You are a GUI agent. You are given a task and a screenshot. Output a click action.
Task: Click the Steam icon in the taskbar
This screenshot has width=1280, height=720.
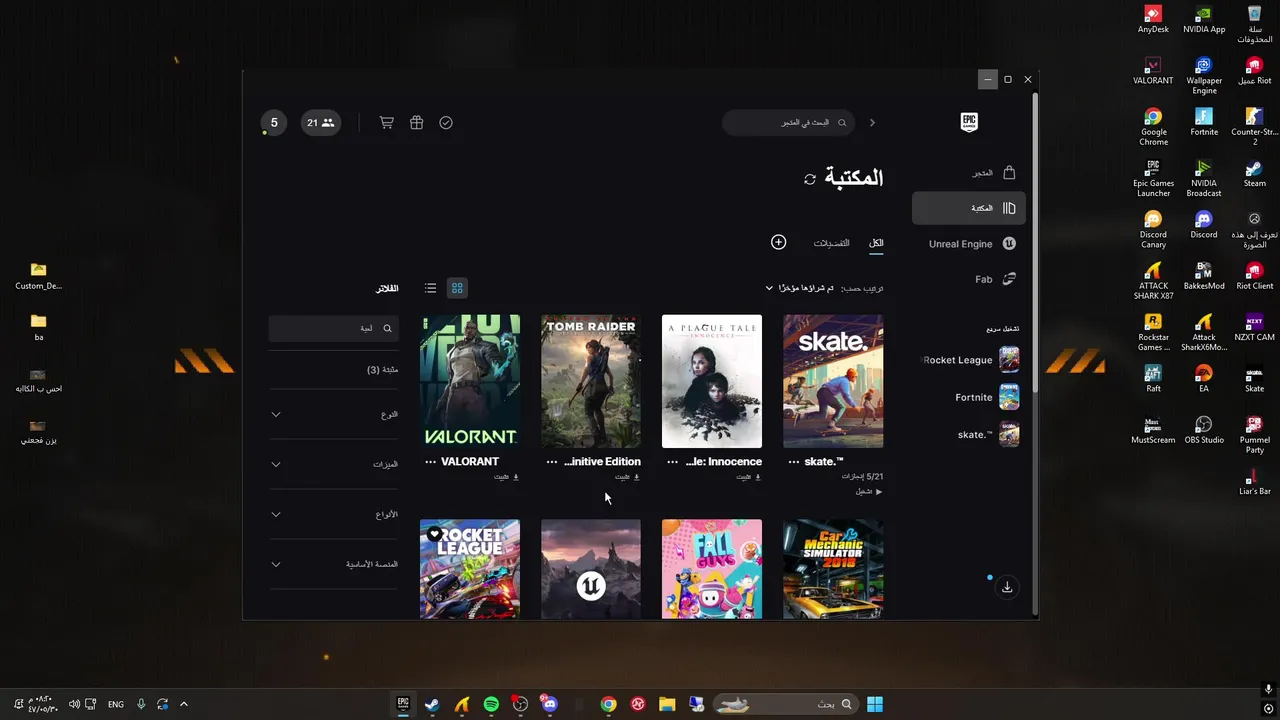[x=432, y=704]
